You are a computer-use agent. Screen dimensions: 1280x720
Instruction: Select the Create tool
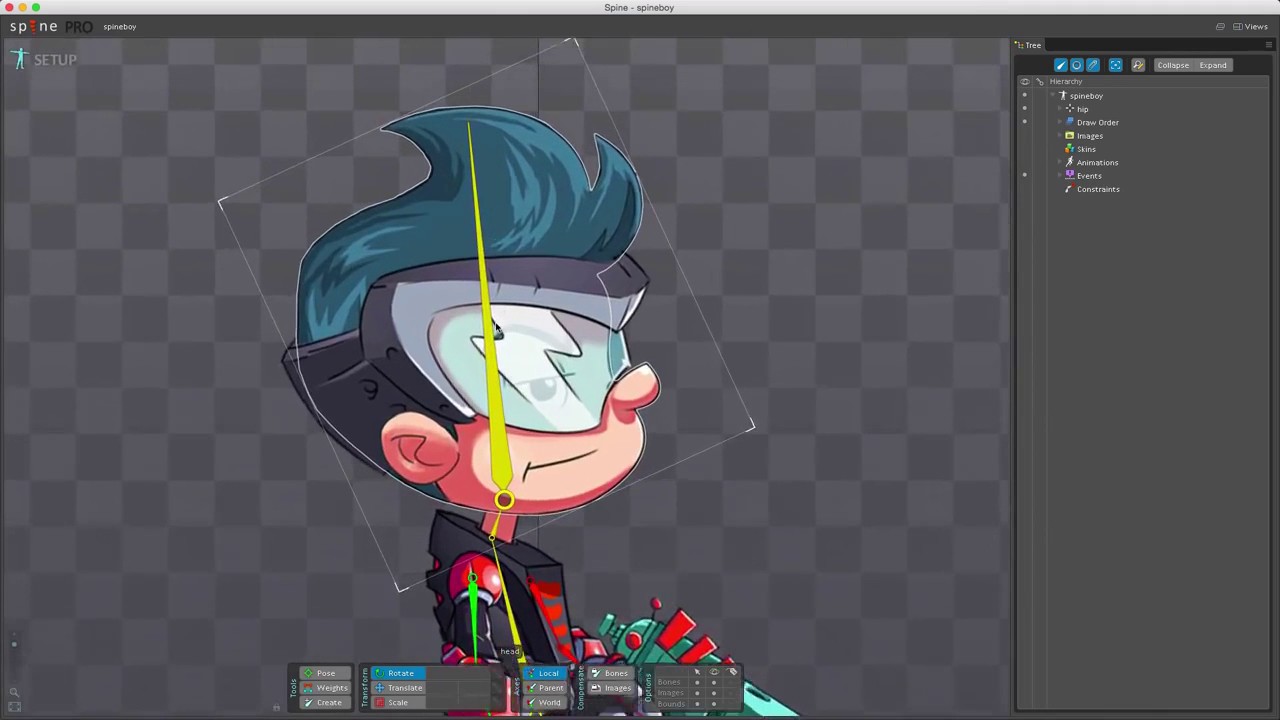325,702
